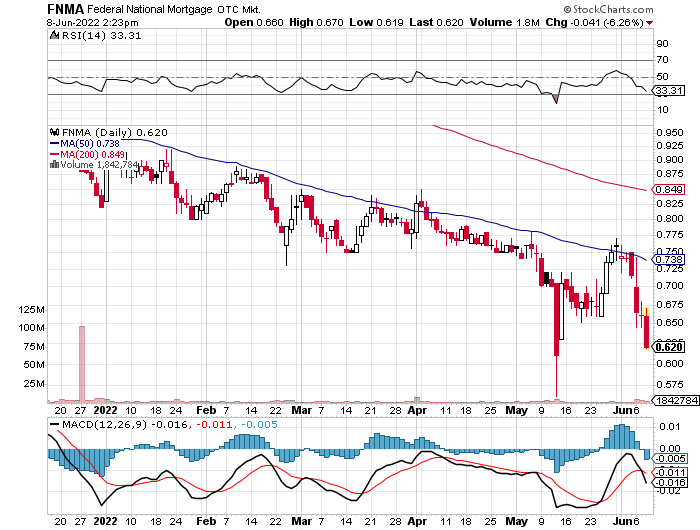Click the 25M volume scale label
Image resolution: width=700 pixels, height=530 pixels.
pyautogui.click(x=34, y=384)
